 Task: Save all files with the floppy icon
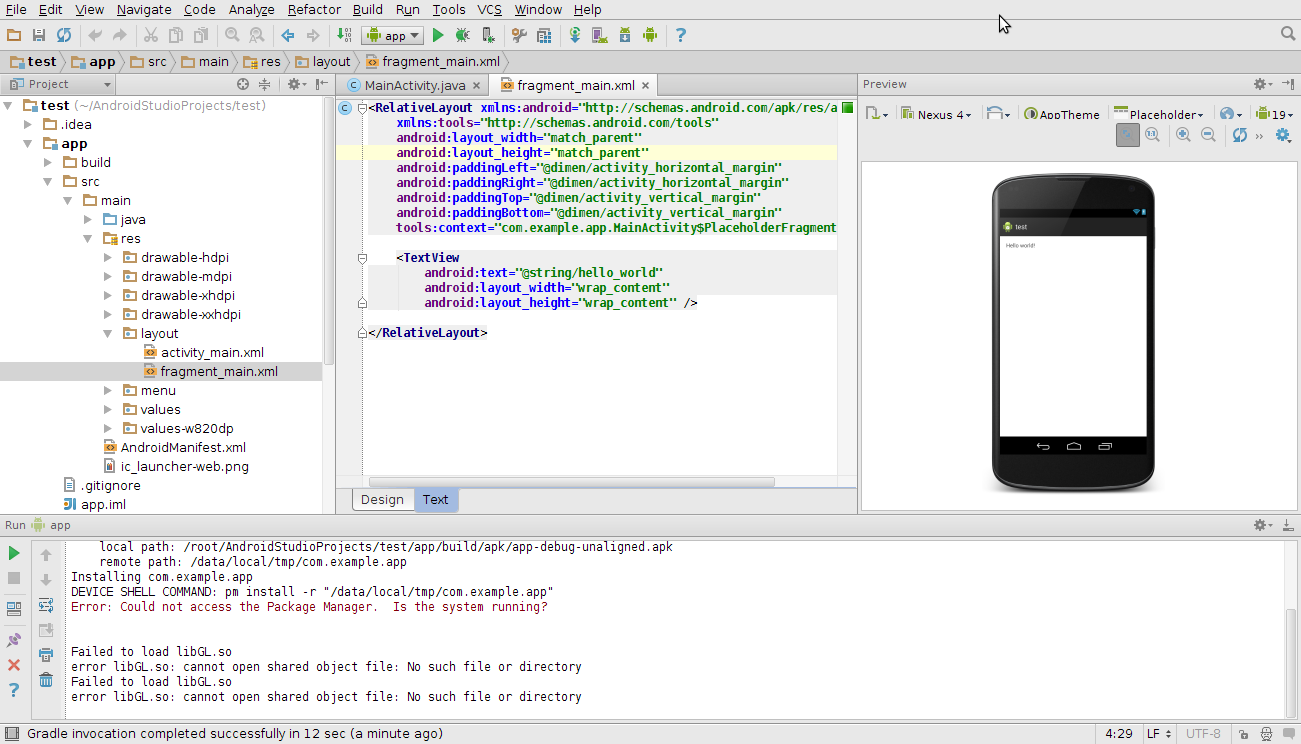click(39, 35)
